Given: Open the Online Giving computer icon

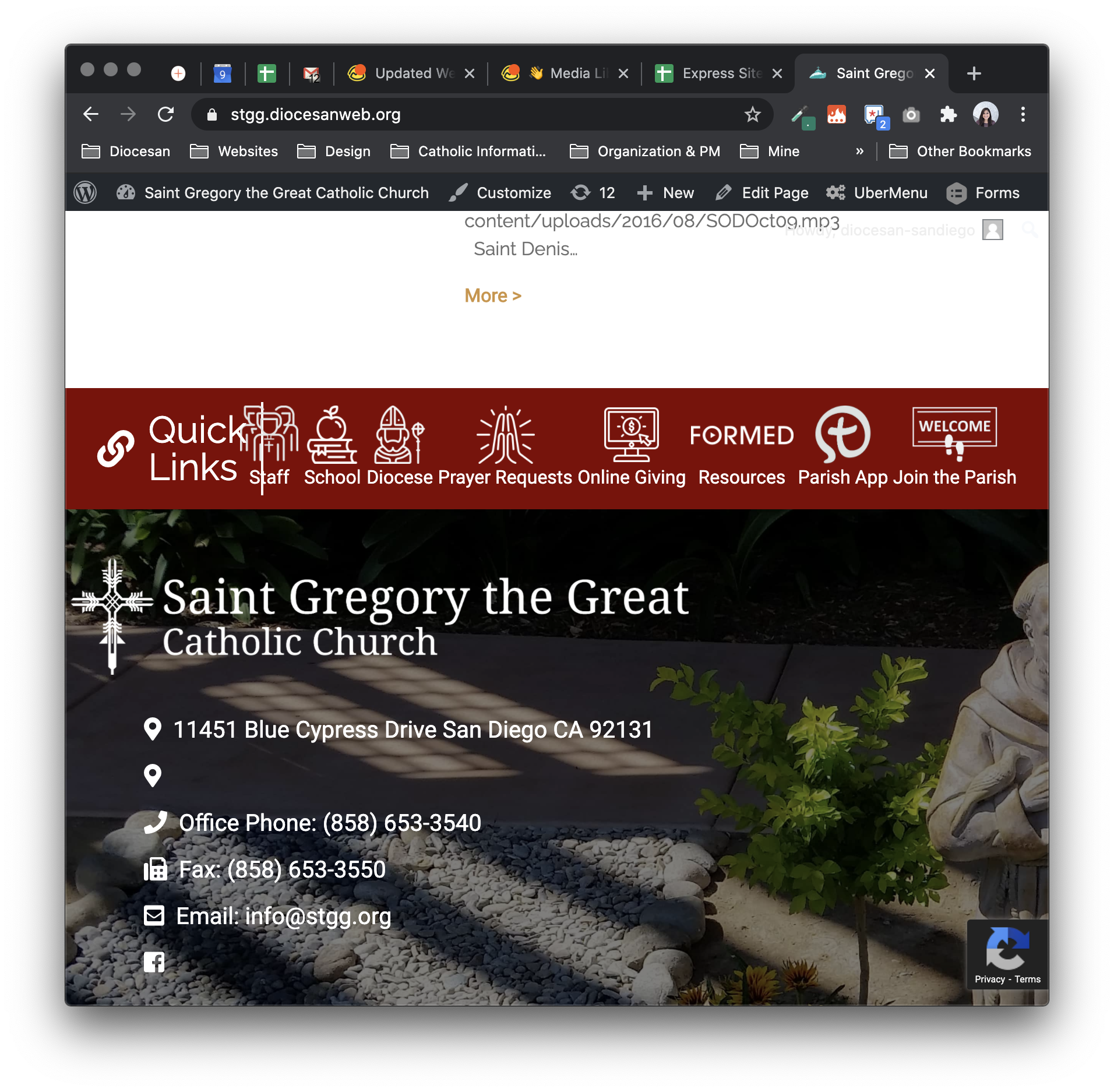Looking at the screenshot, I should tap(631, 435).
